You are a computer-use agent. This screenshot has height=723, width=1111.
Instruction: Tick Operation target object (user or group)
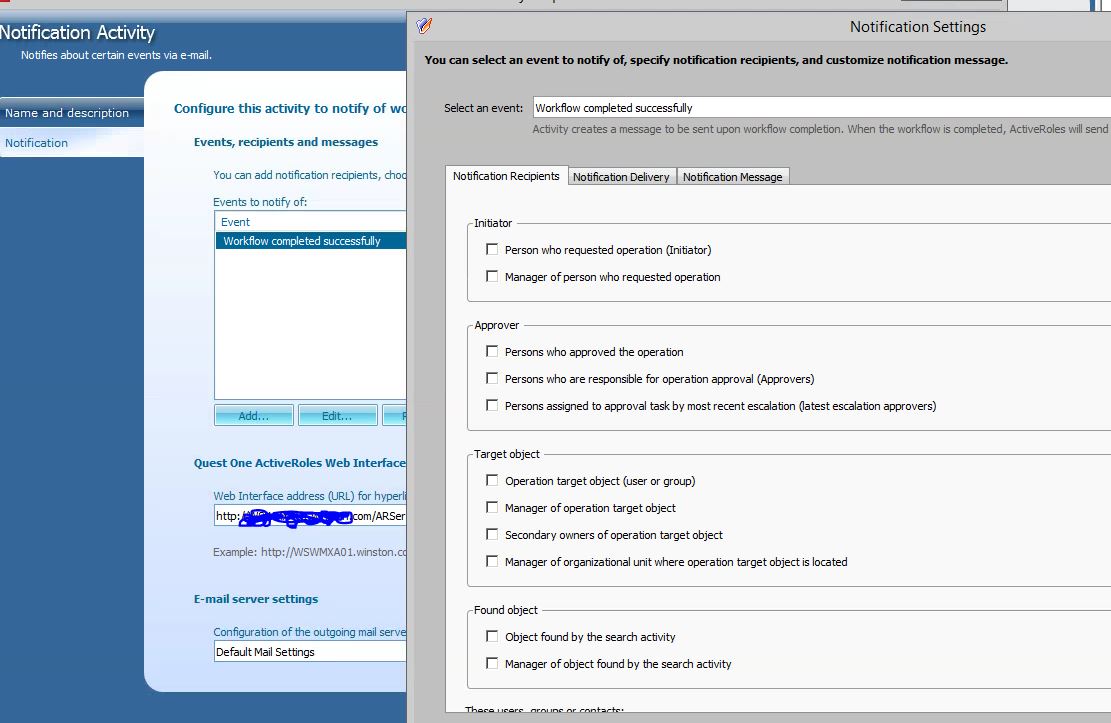tap(492, 481)
